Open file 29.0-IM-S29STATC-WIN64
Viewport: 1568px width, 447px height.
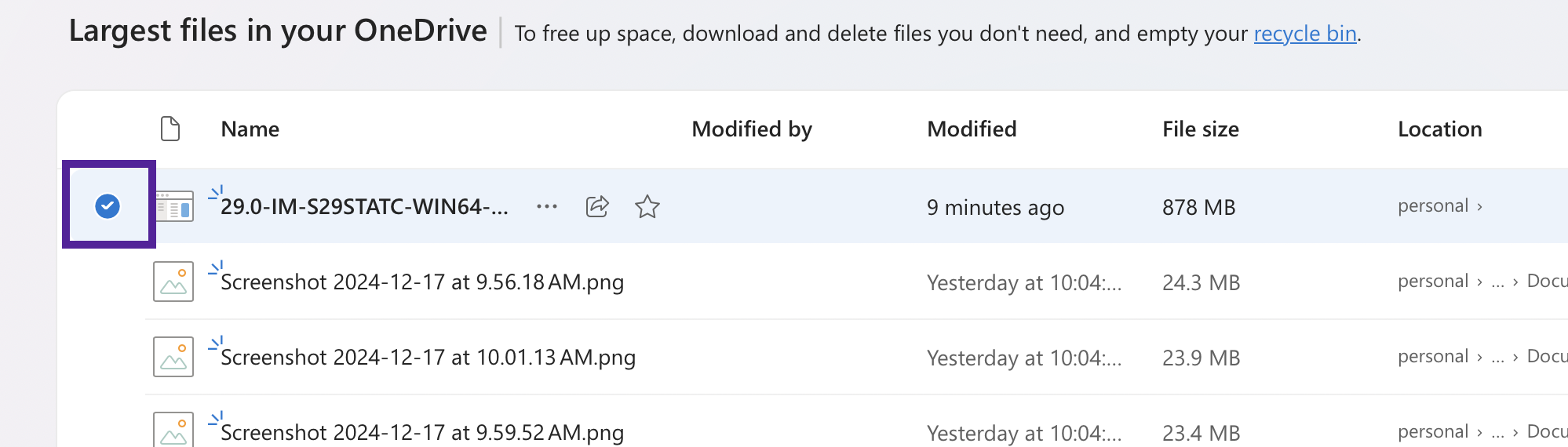click(364, 207)
